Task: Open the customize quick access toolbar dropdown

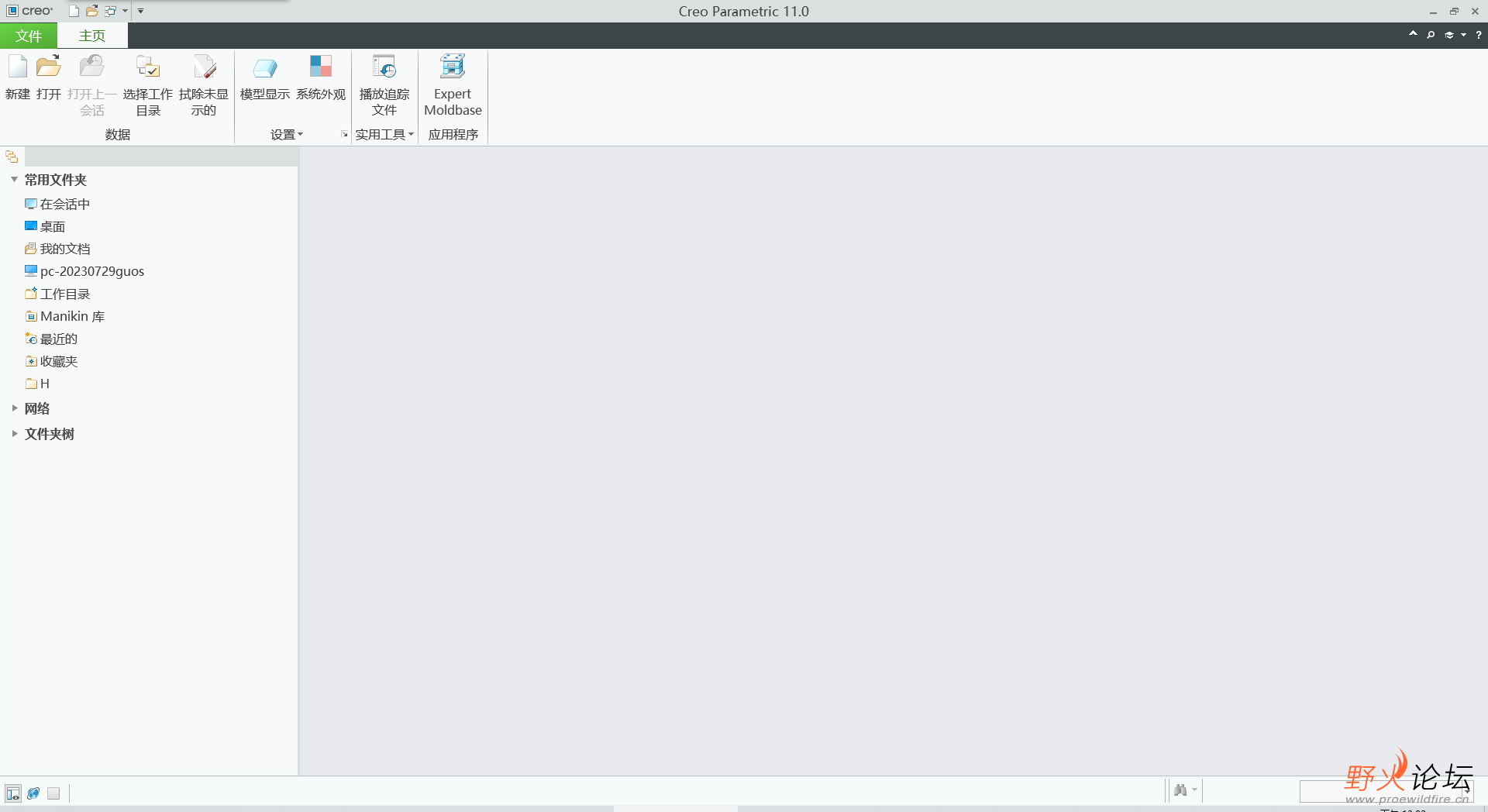Action: coord(141,11)
